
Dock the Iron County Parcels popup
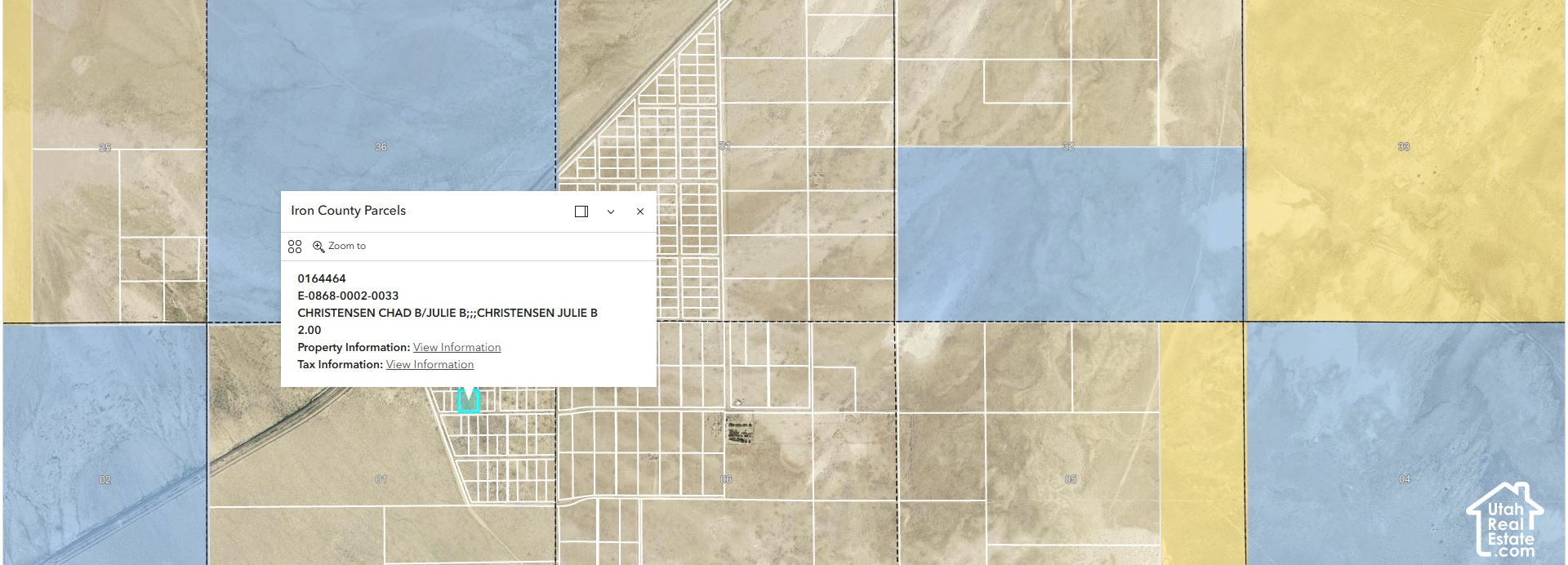581,211
